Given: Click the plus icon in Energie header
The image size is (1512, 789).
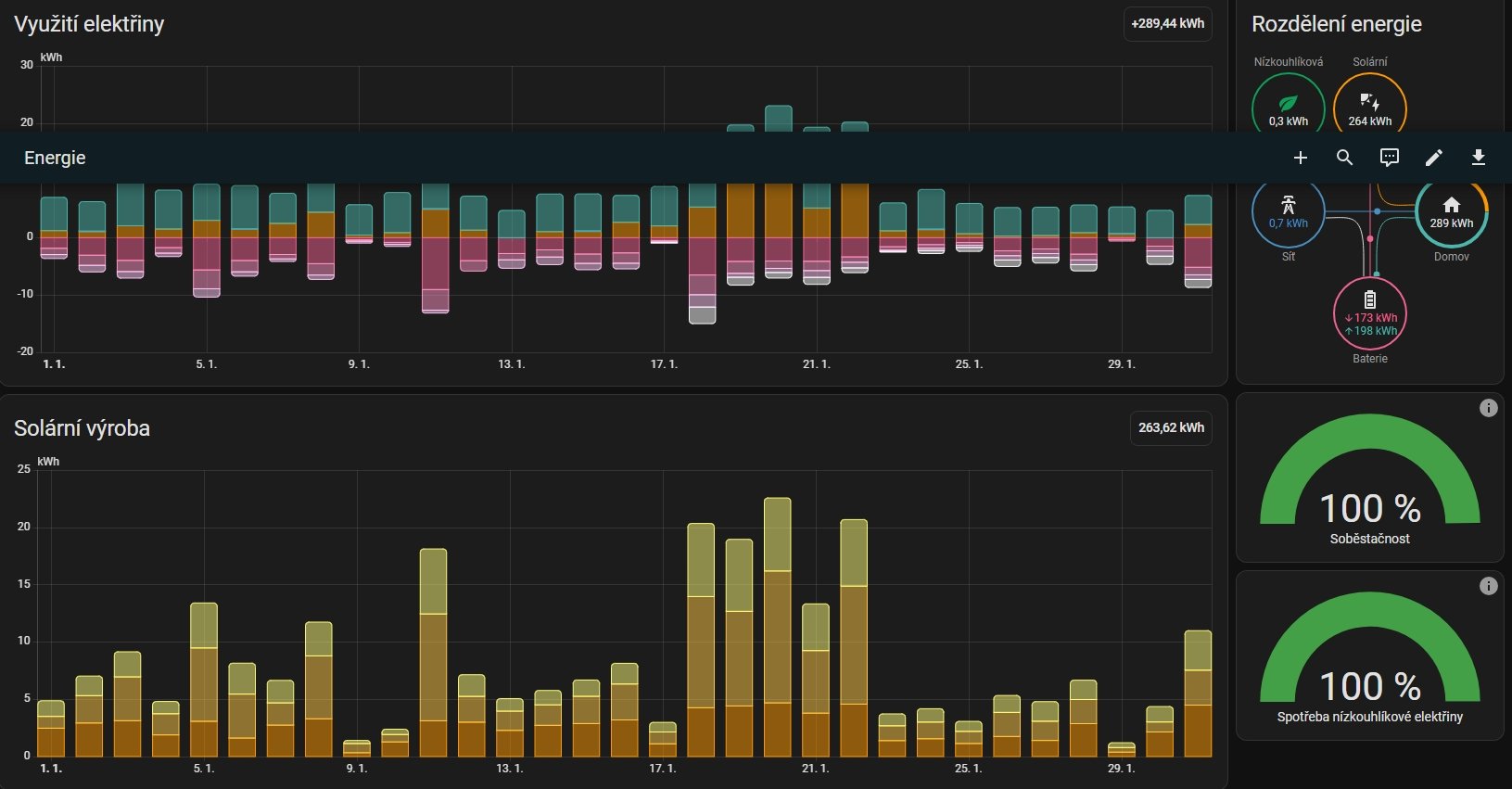Looking at the screenshot, I should point(1300,158).
